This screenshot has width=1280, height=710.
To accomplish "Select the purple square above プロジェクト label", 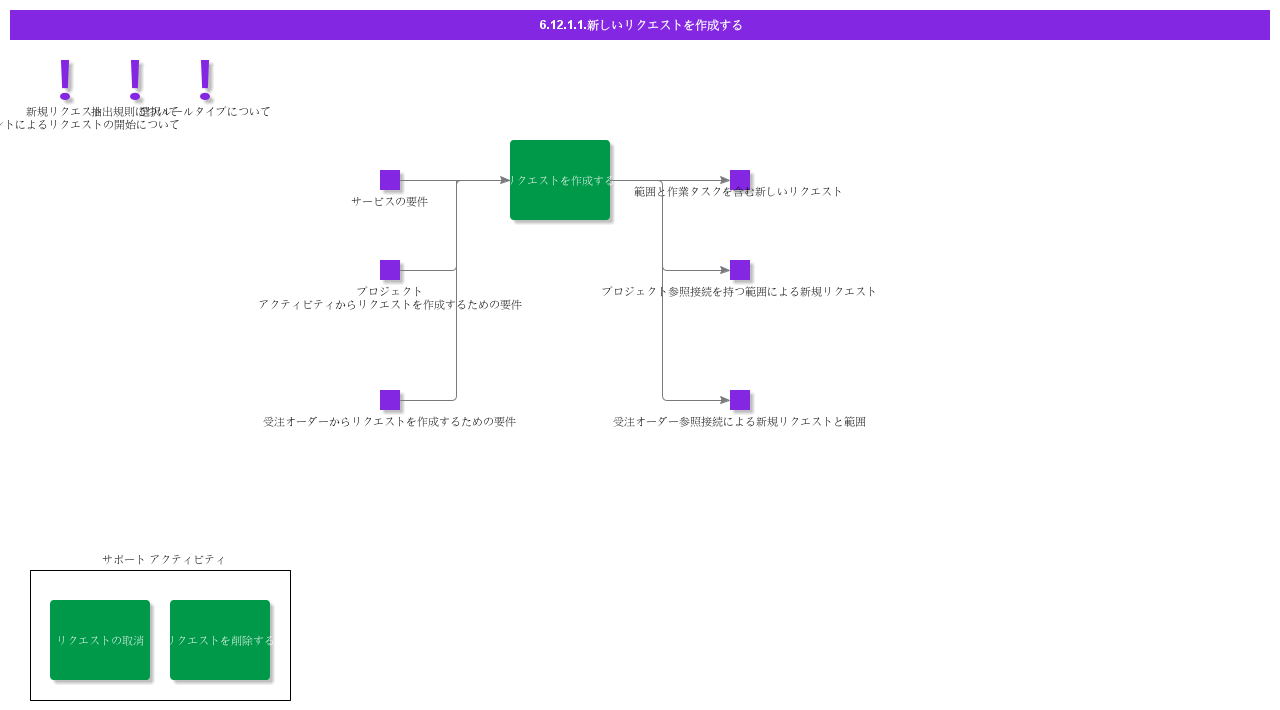I will coord(390,270).
